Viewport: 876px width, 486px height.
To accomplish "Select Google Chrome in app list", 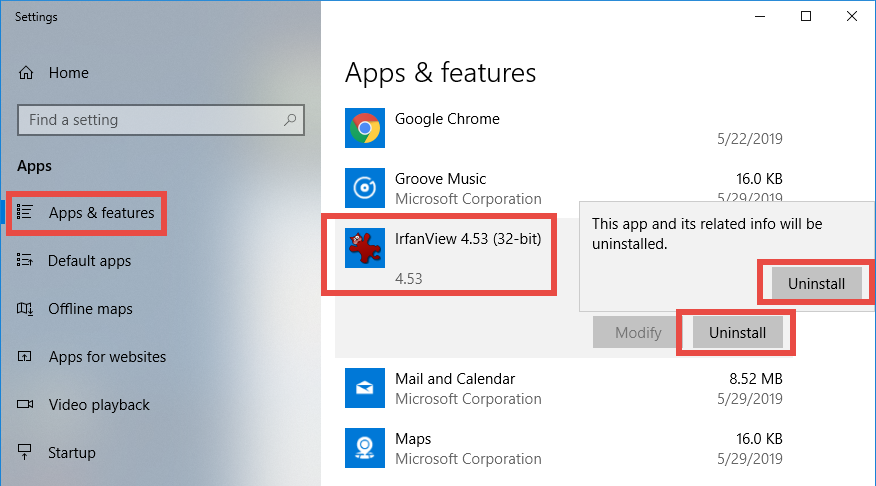I will coord(447,119).
